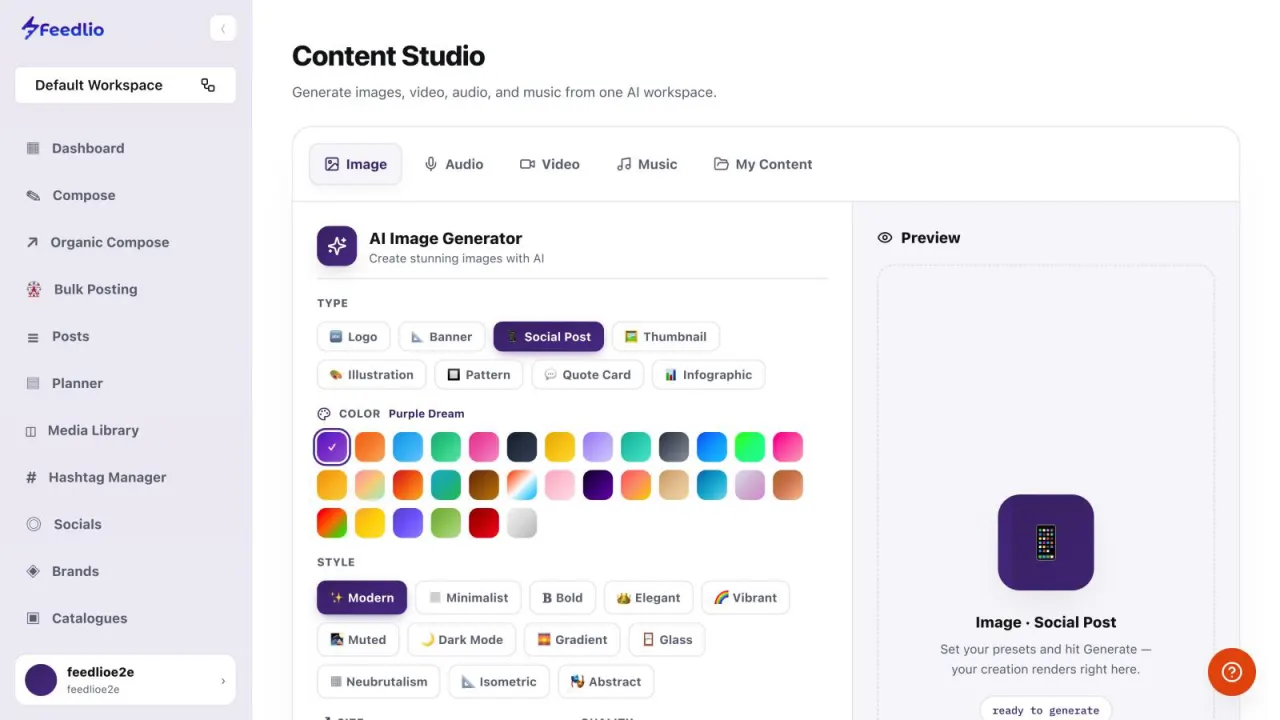Select the Infographic type button
Viewport: 1280px width, 720px height.
point(708,375)
